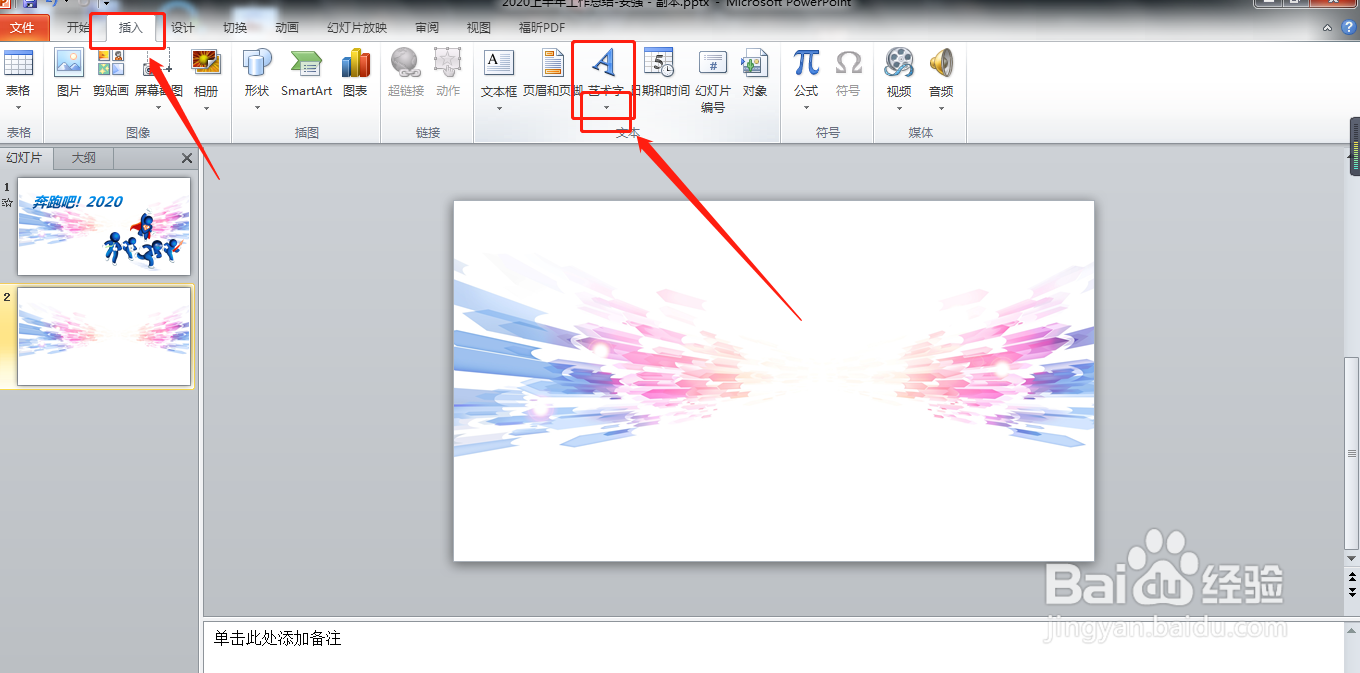Go to previous slide double-arrow button
Image resolution: width=1360 pixels, height=673 pixels.
point(1352,577)
